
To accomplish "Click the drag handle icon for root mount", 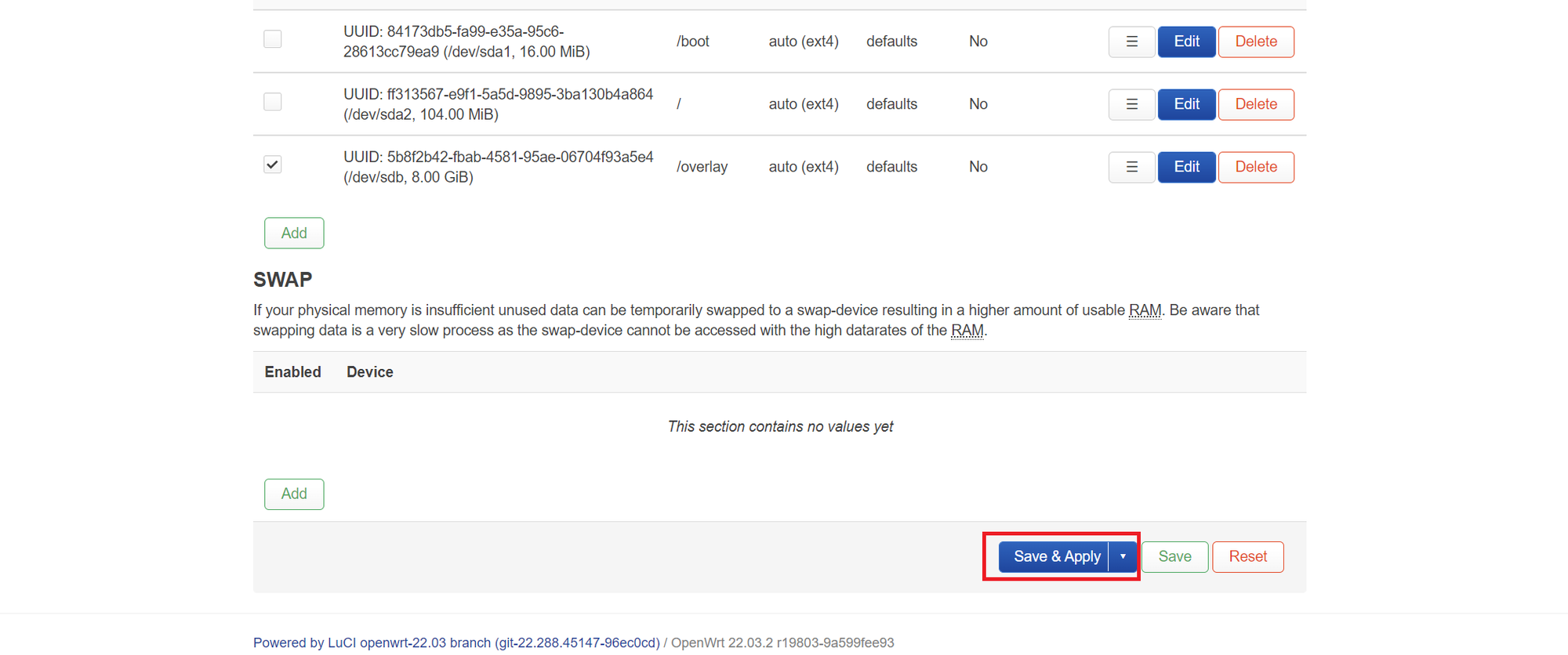I will (x=1131, y=104).
